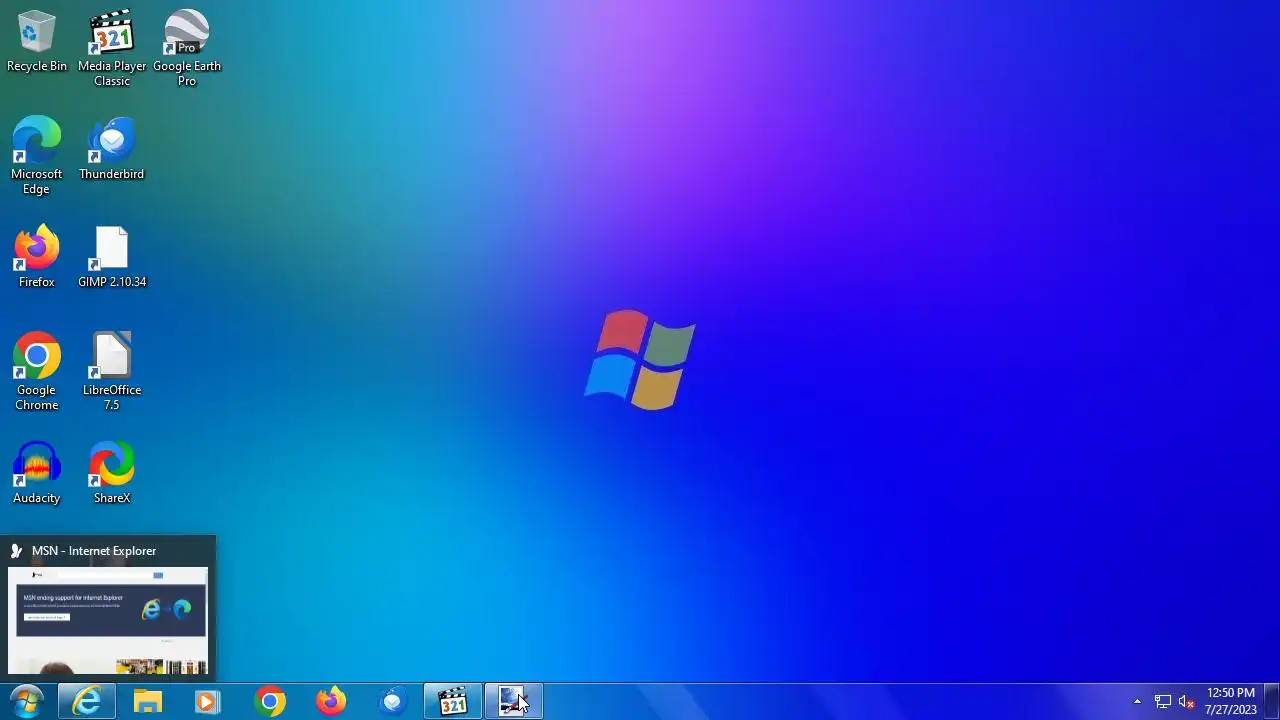Click the MSN Internet Explorer preview thumbnail

108,621
